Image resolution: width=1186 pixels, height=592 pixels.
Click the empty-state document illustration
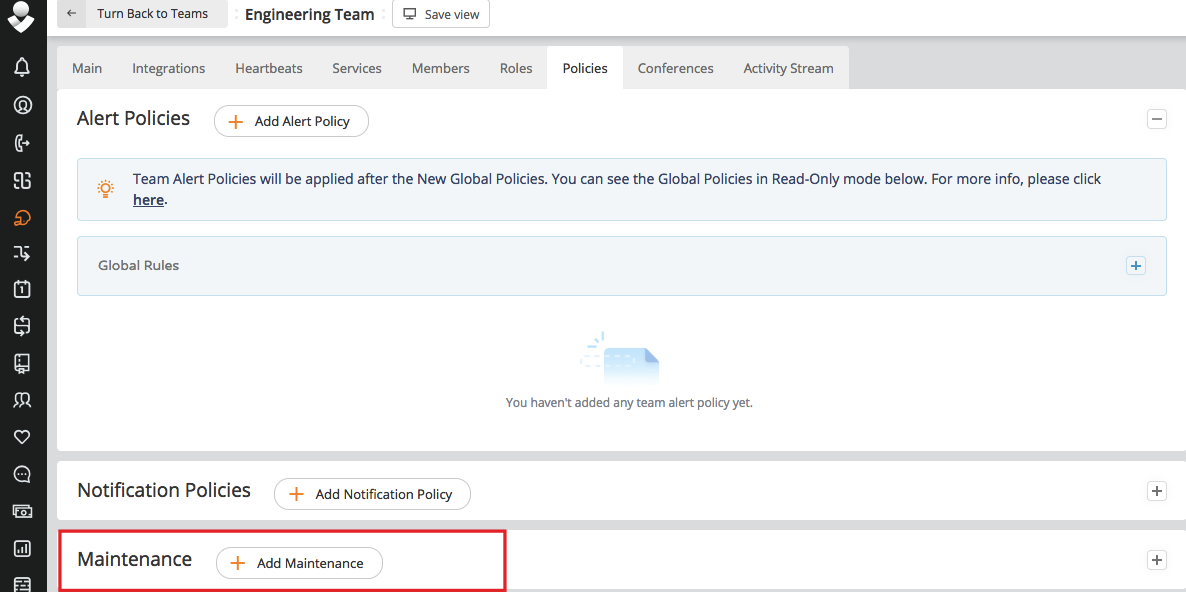619,358
